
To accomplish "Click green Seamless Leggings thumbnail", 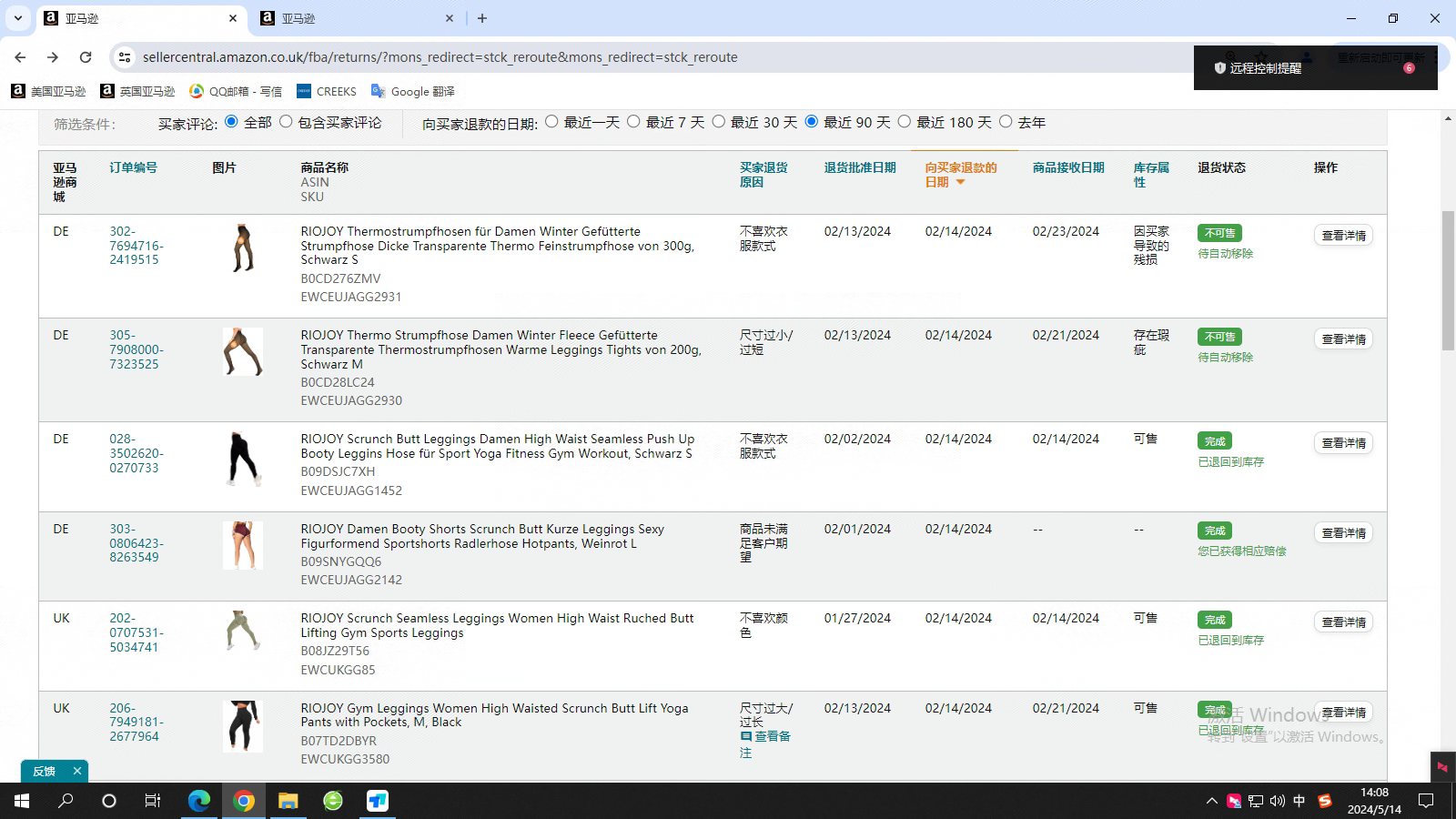I will pyautogui.click(x=243, y=631).
